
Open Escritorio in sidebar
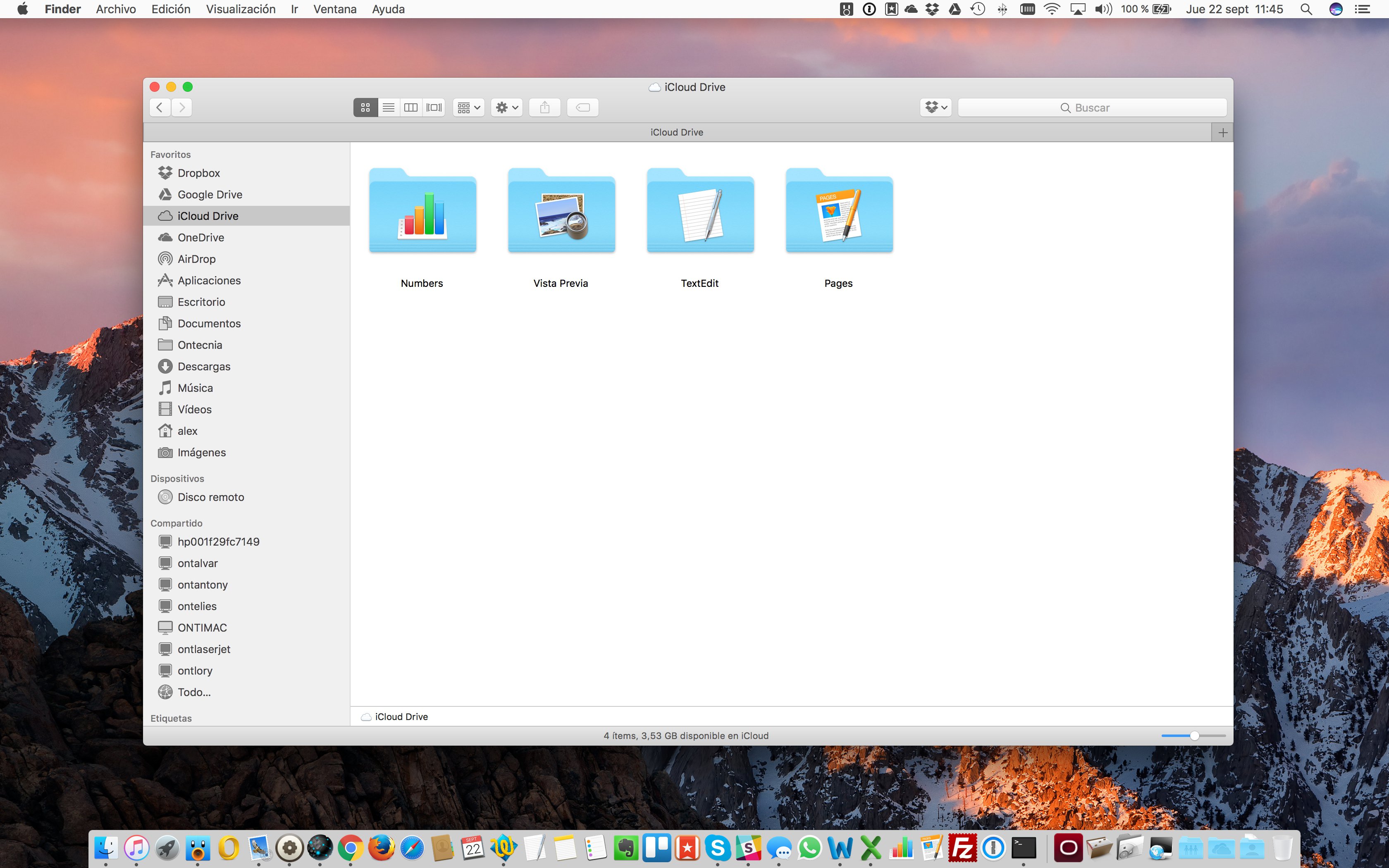coord(246,302)
